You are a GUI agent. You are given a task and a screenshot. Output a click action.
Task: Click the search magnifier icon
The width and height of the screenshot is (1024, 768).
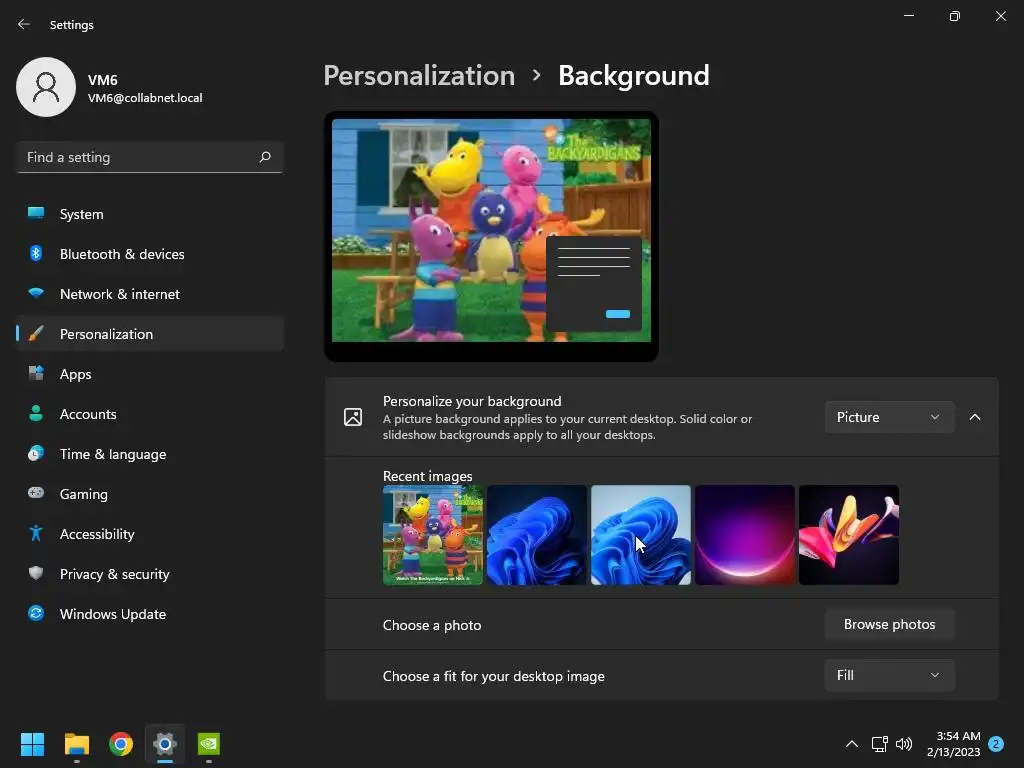(x=264, y=157)
